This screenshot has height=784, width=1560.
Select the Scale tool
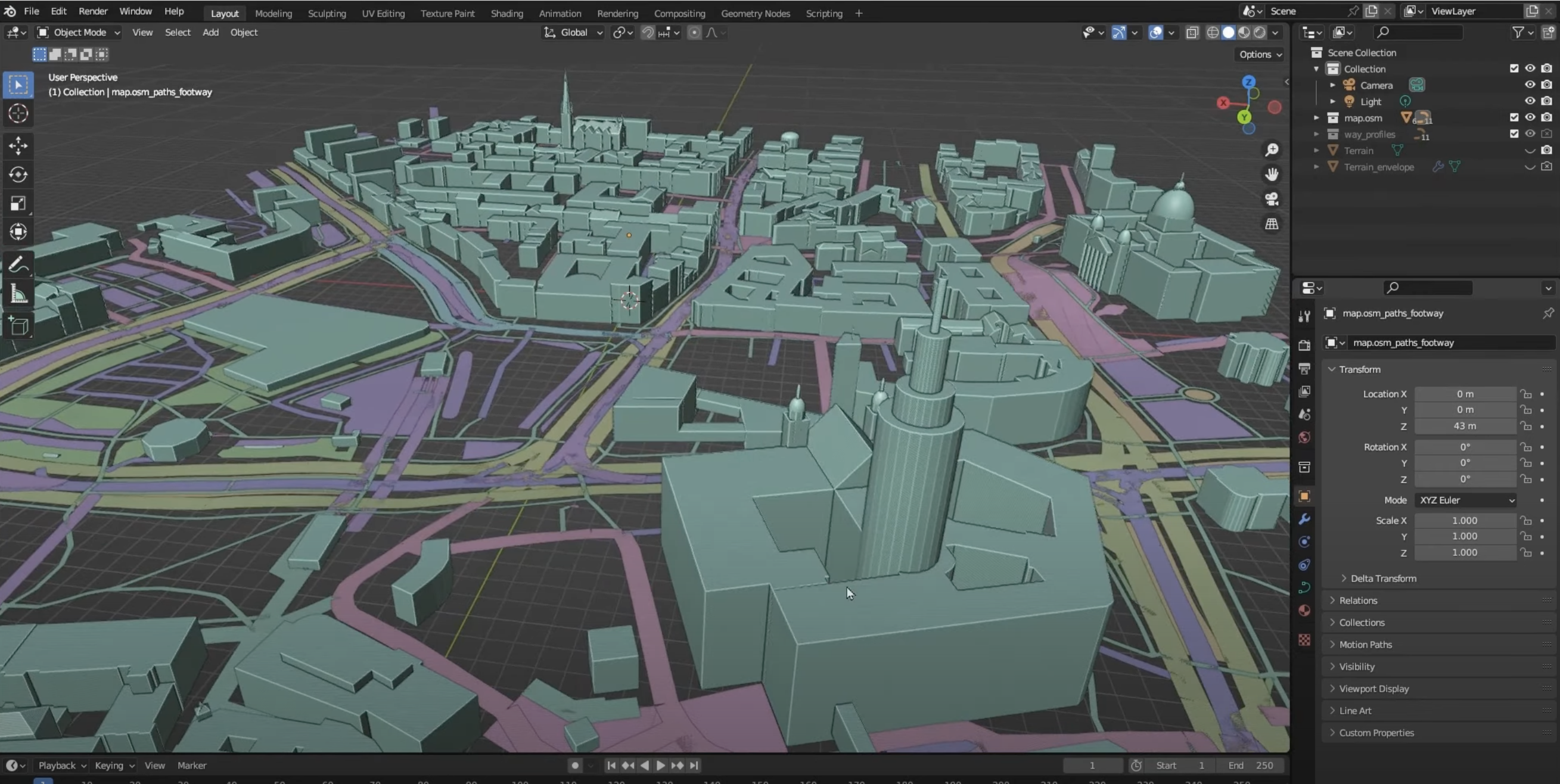tap(18, 203)
